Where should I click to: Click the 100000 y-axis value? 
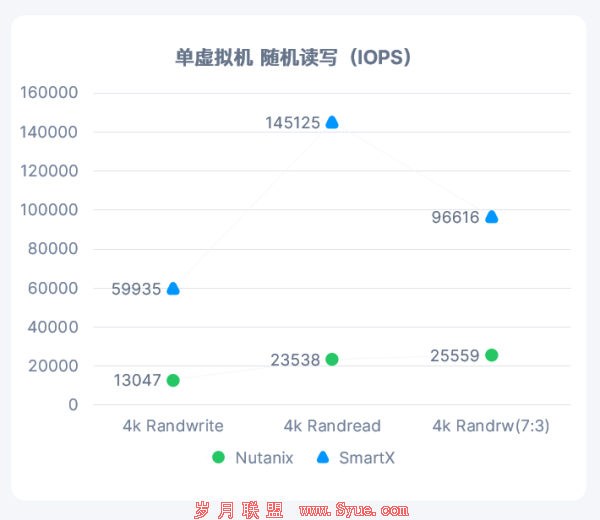click(x=49, y=210)
